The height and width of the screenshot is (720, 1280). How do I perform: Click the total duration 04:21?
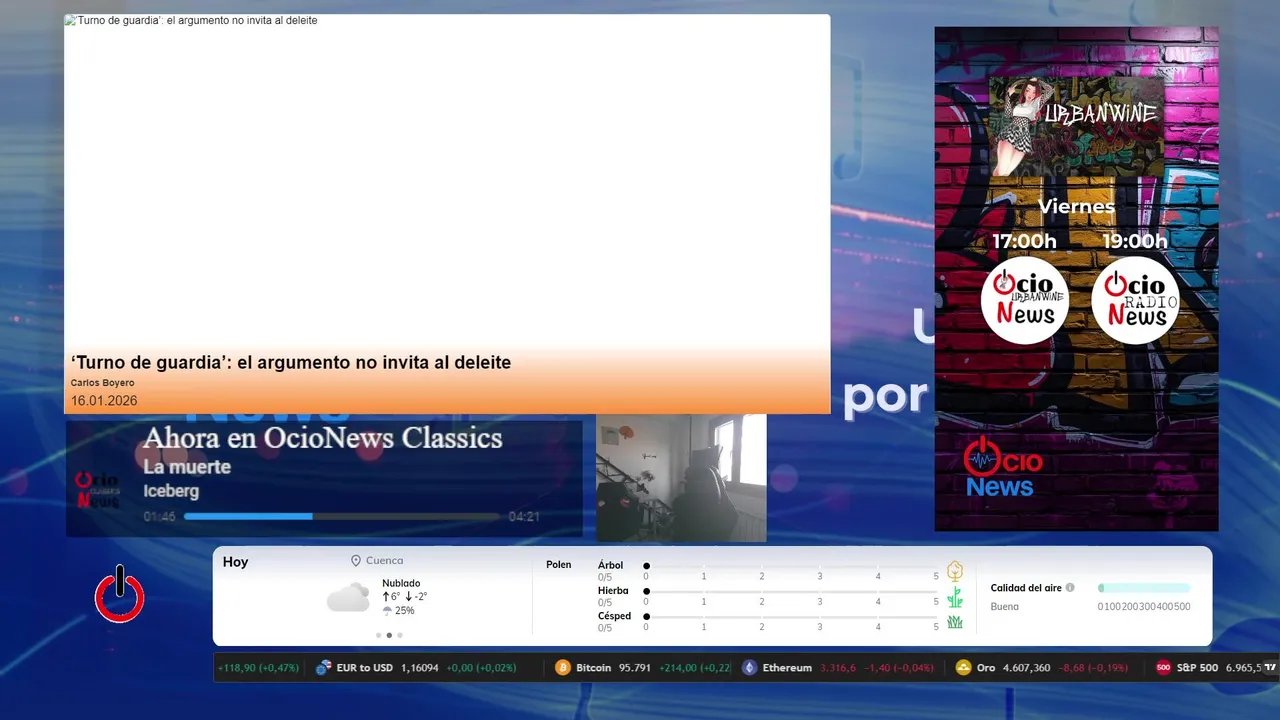pyautogui.click(x=524, y=517)
